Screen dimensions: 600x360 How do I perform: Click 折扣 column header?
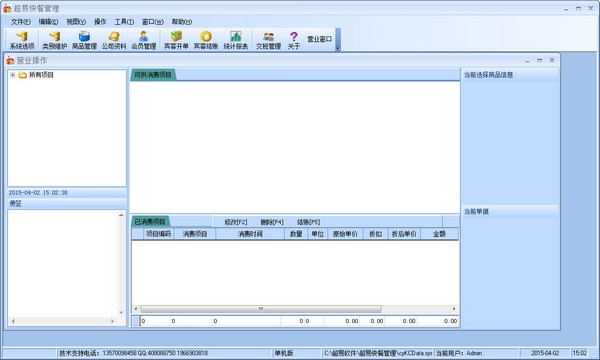click(375, 234)
